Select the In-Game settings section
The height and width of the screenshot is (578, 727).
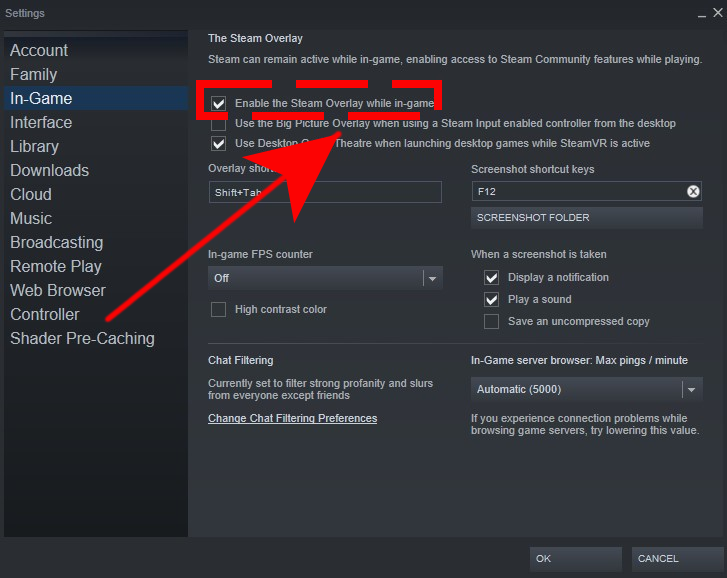click(x=96, y=98)
